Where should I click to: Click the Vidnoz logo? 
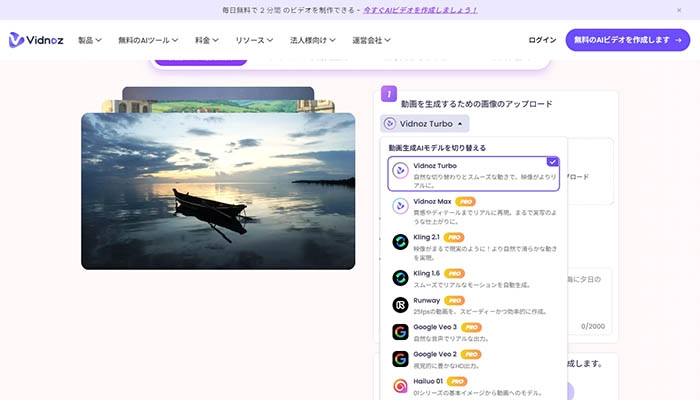(x=36, y=40)
